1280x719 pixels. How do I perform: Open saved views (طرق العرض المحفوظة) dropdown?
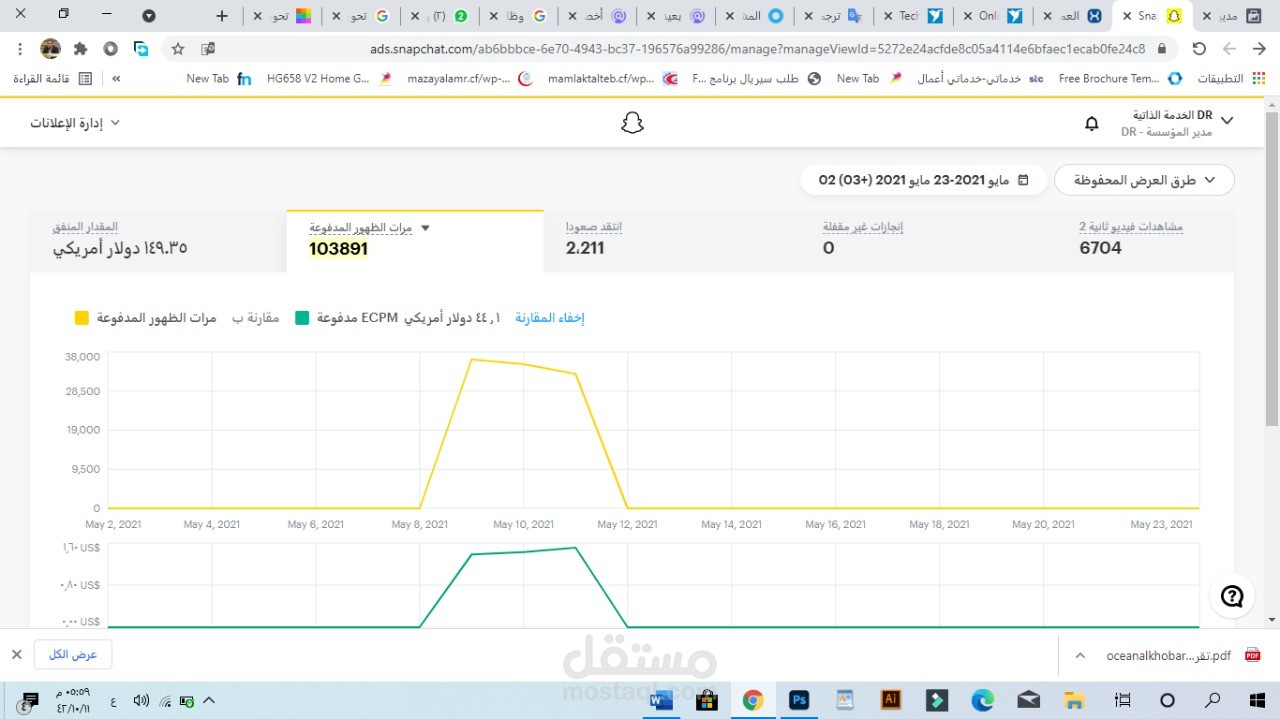tap(1144, 180)
